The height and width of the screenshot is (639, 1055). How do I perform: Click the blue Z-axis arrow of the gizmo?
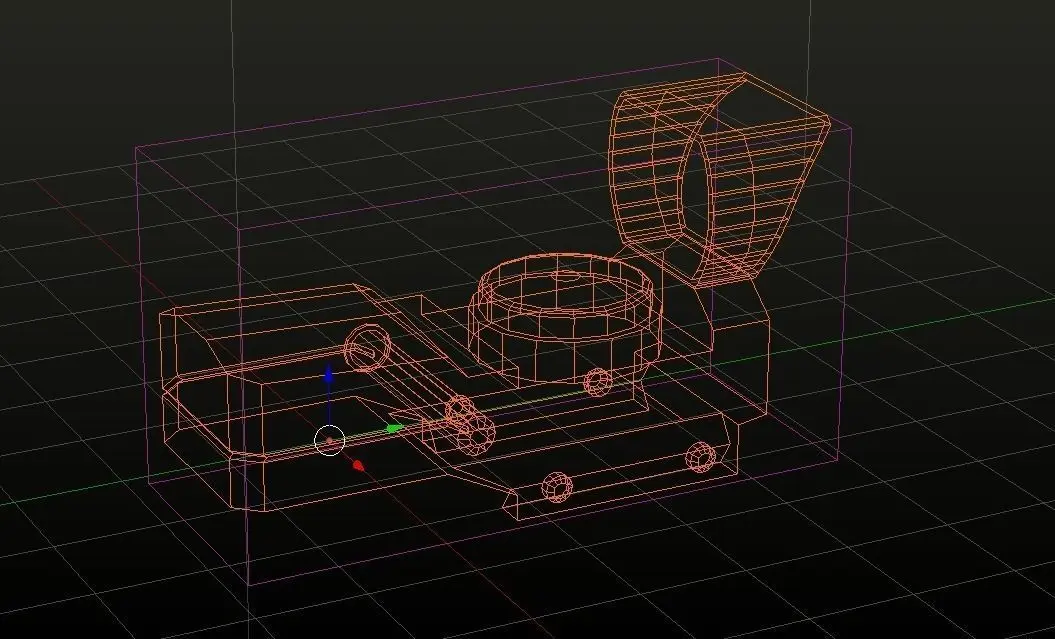point(328,375)
